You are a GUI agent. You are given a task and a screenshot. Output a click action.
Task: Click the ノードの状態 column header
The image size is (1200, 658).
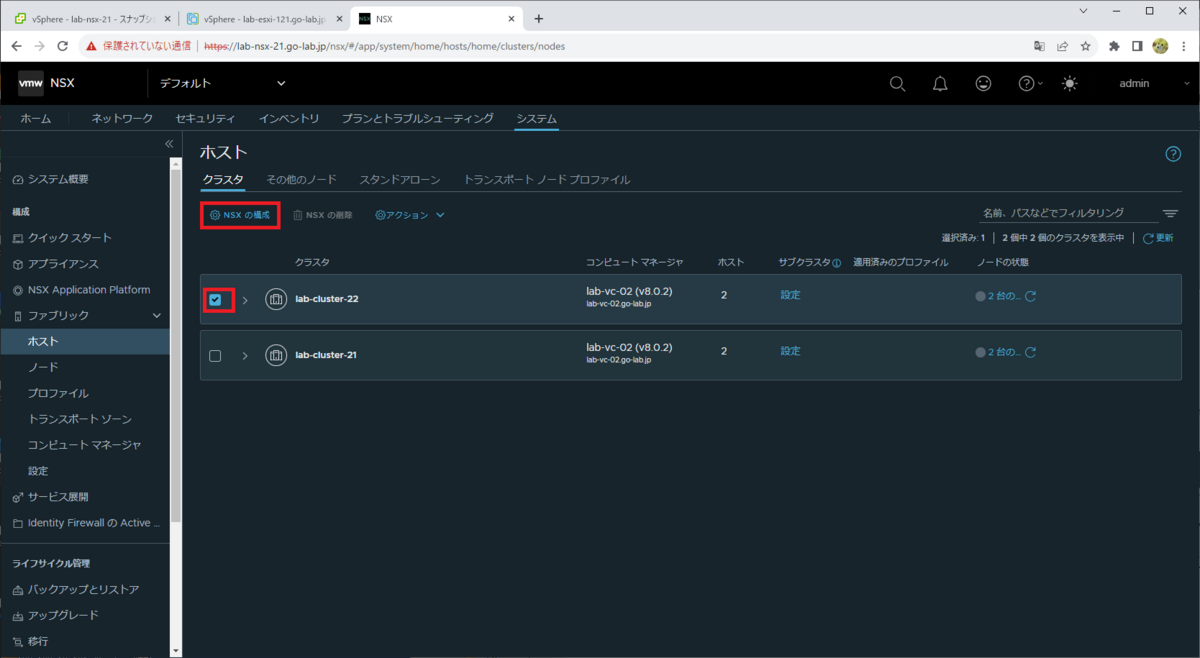1002,262
